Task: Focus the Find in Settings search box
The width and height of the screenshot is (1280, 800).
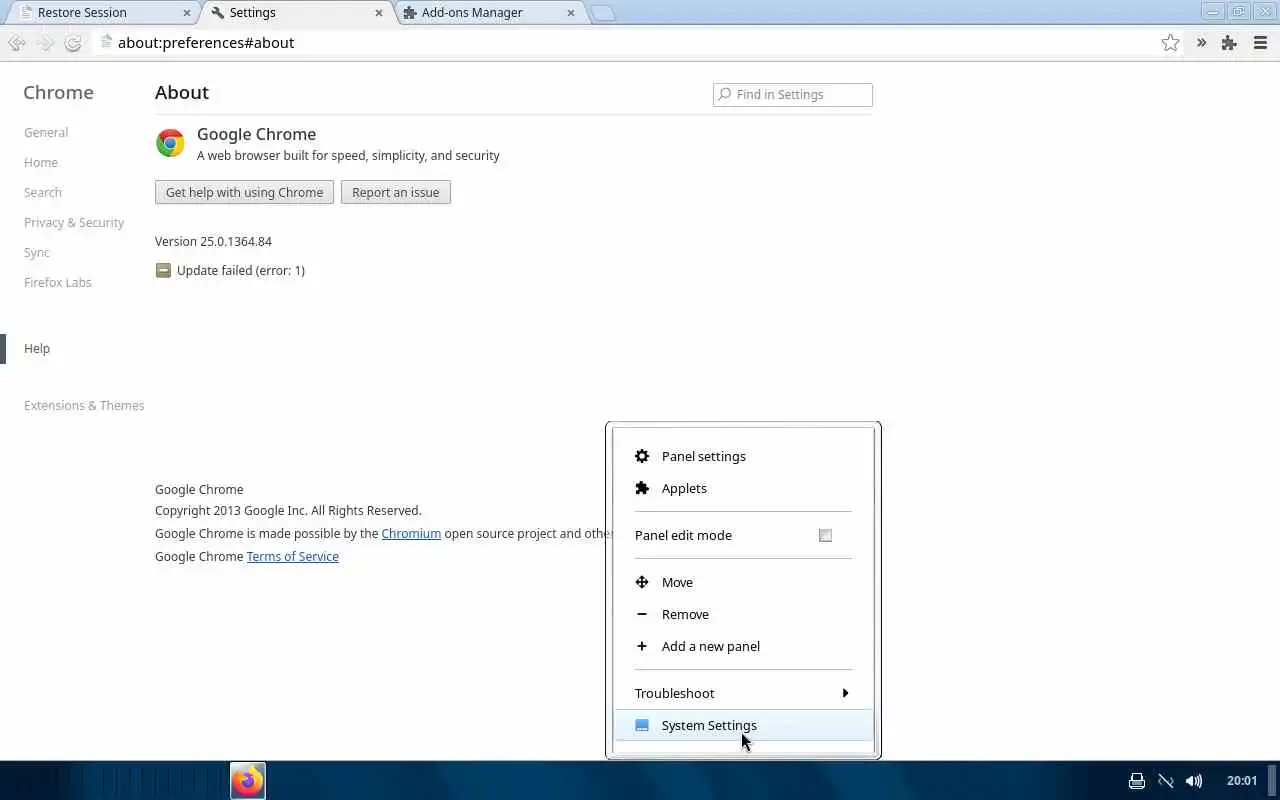Action: [793, 94]
